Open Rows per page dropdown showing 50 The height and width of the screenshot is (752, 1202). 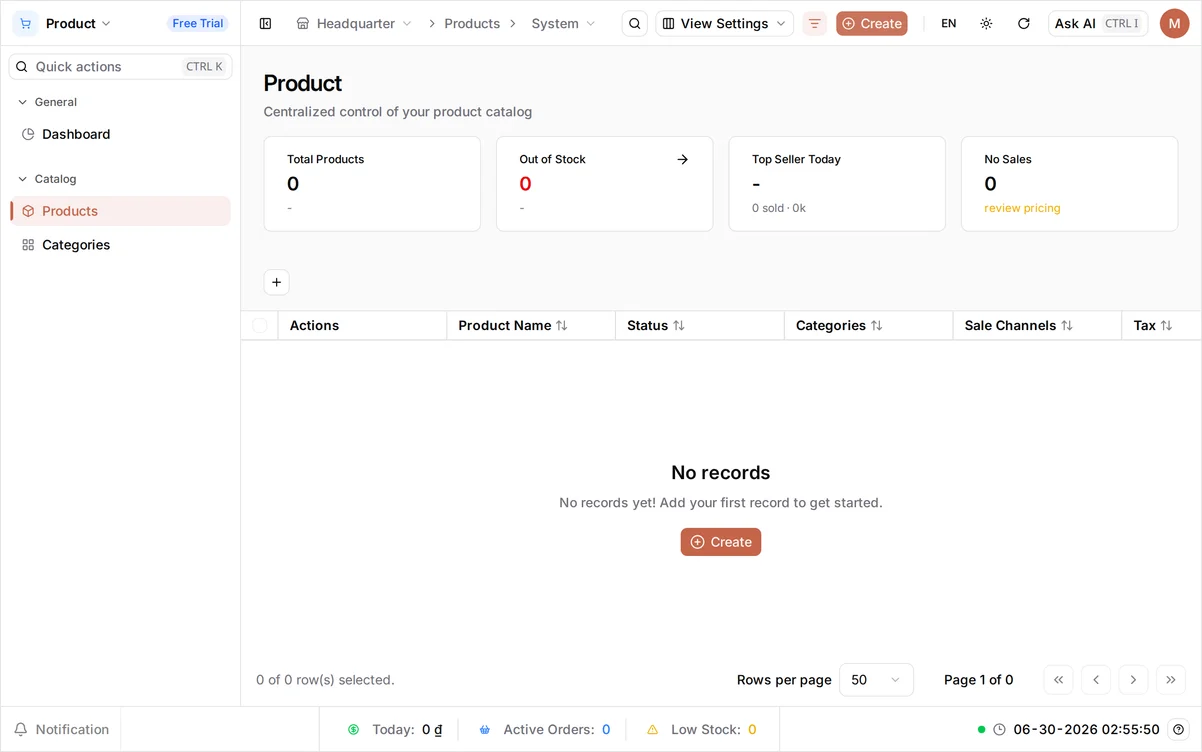coord(876,680)
